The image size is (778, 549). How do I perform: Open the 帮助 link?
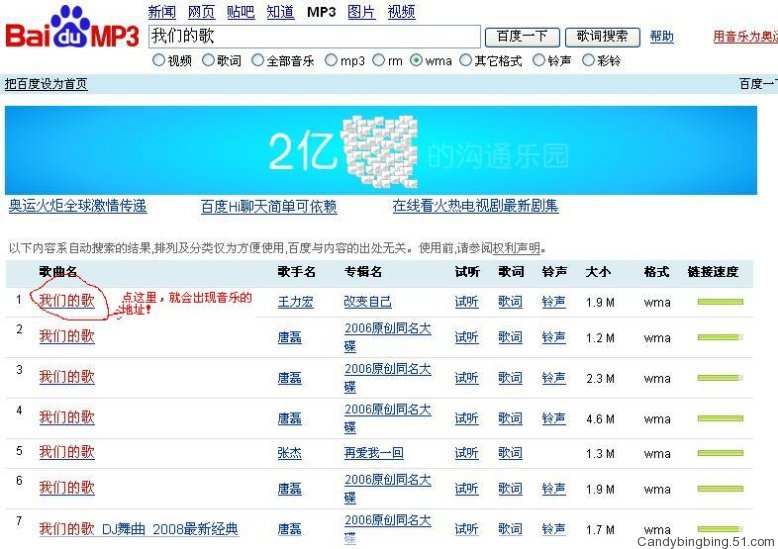pos(662,37)
